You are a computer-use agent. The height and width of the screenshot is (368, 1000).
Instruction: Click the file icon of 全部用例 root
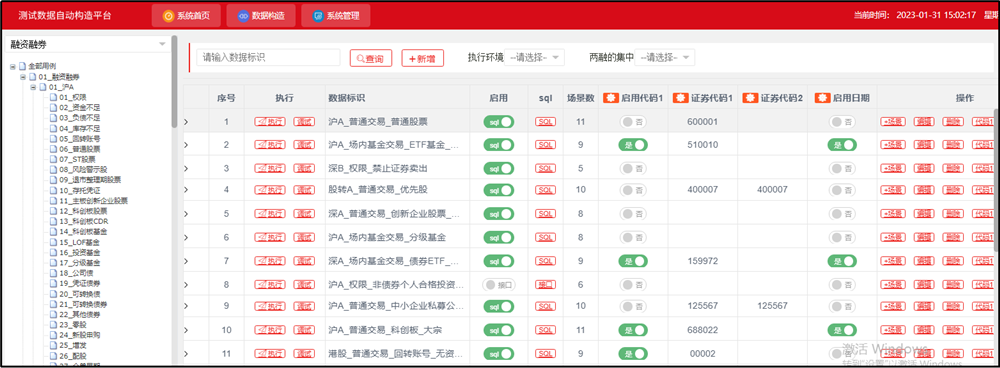tap(22, 66)
